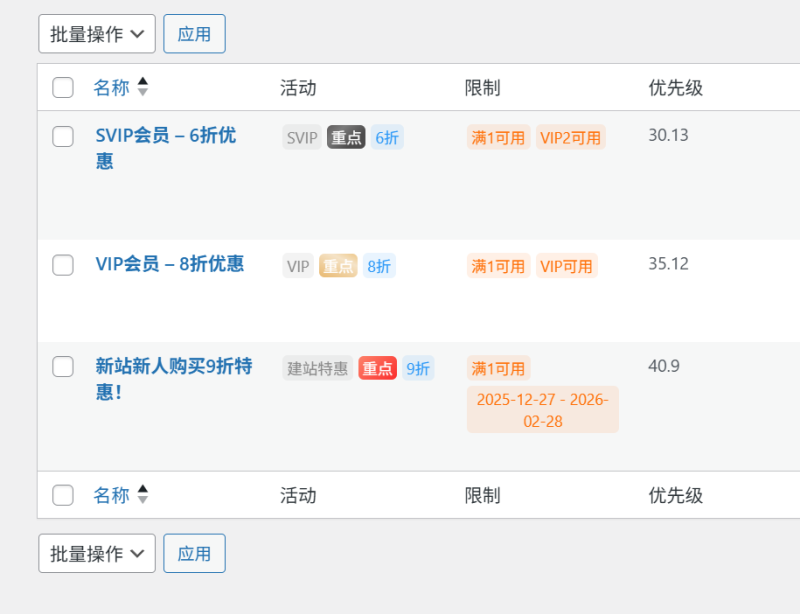
Task: Open the top 批量操作 dropdown
Action: pyautogui.click(x=96, y=33)
